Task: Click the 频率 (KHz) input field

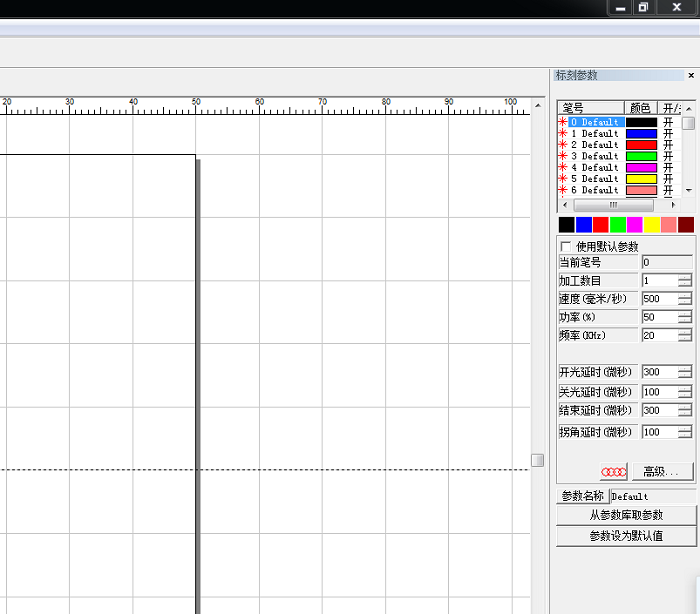Action: click(x=658, y=335)
